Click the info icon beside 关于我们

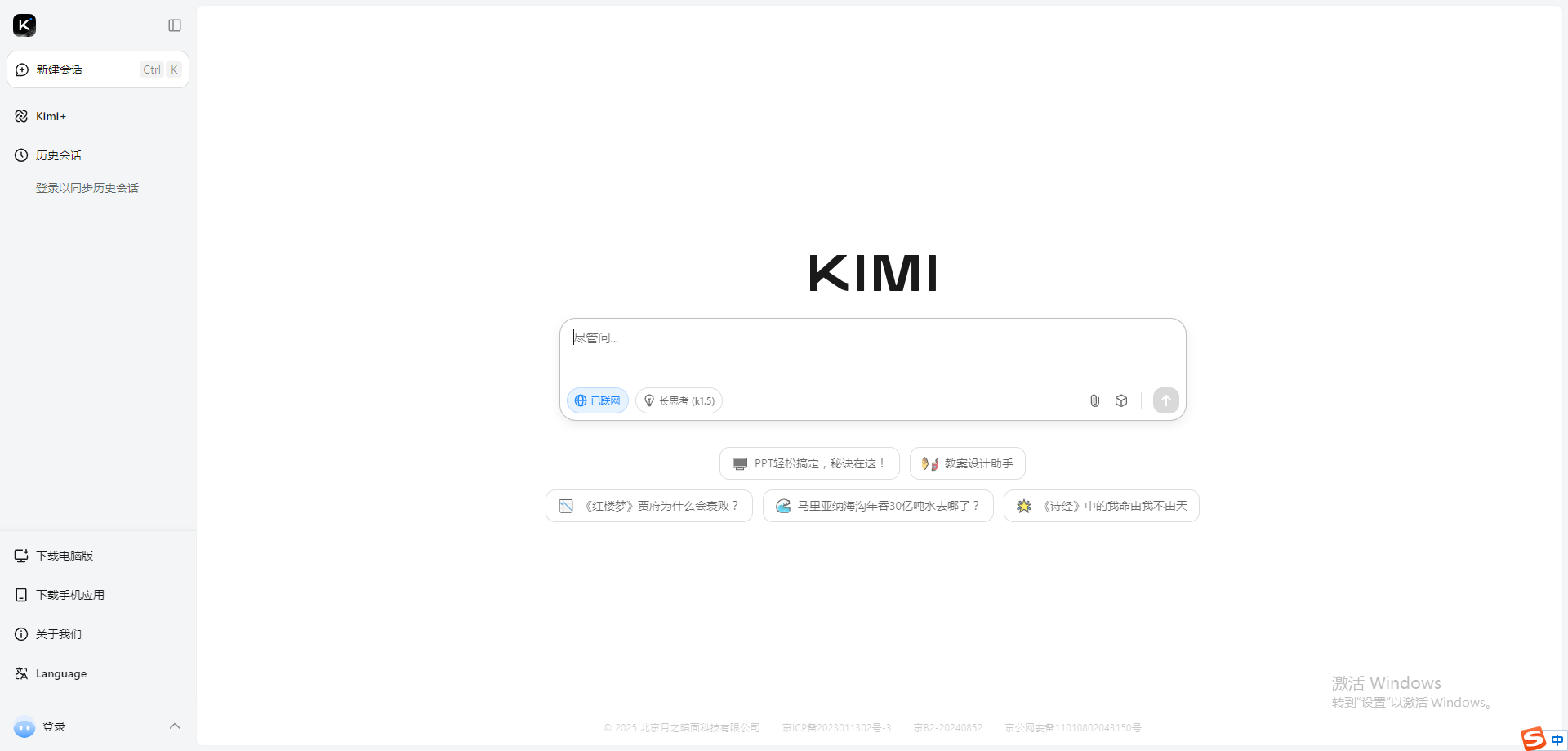21,634
